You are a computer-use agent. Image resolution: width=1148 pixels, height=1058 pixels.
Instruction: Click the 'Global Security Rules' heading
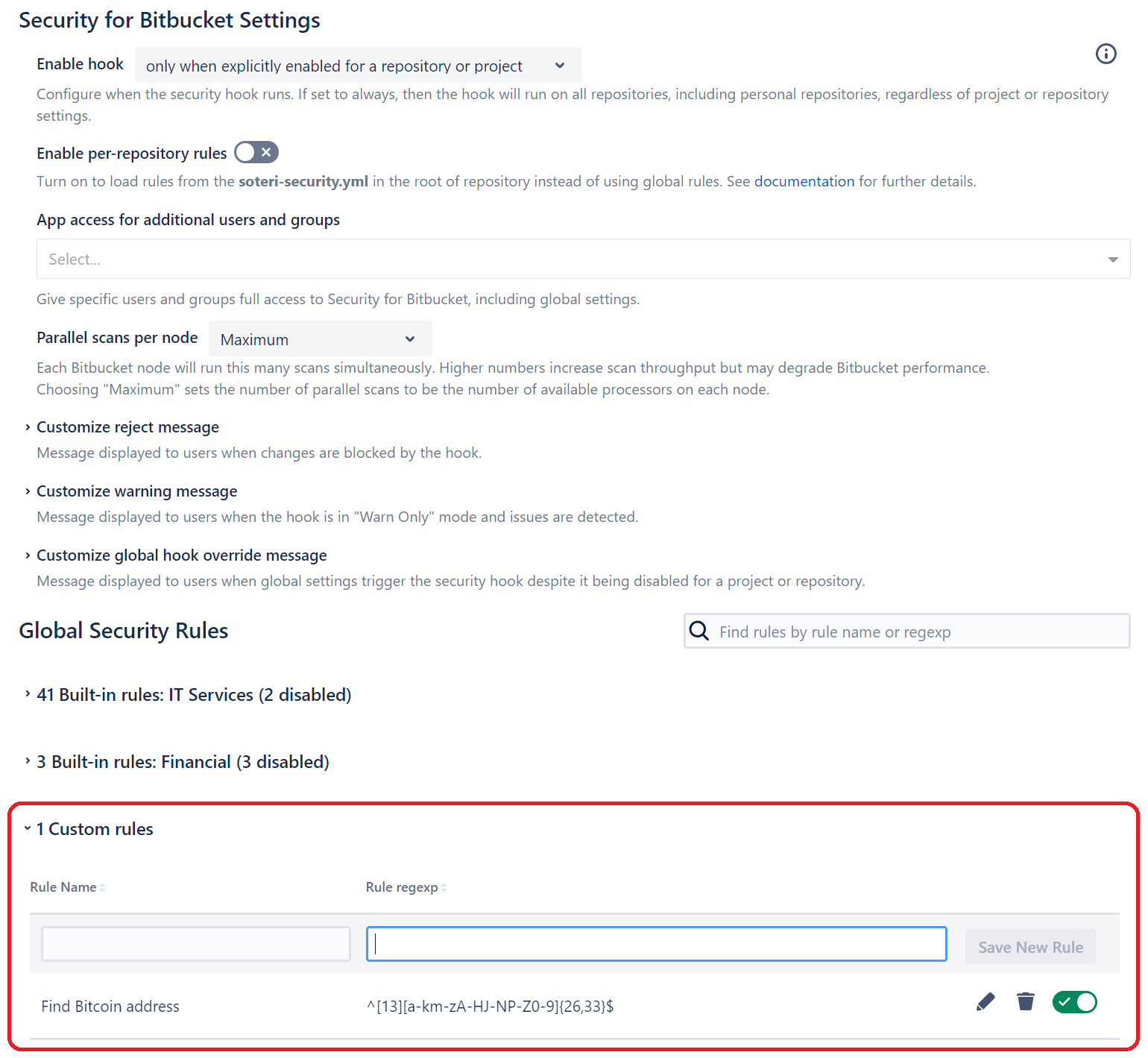pos(124,631)
